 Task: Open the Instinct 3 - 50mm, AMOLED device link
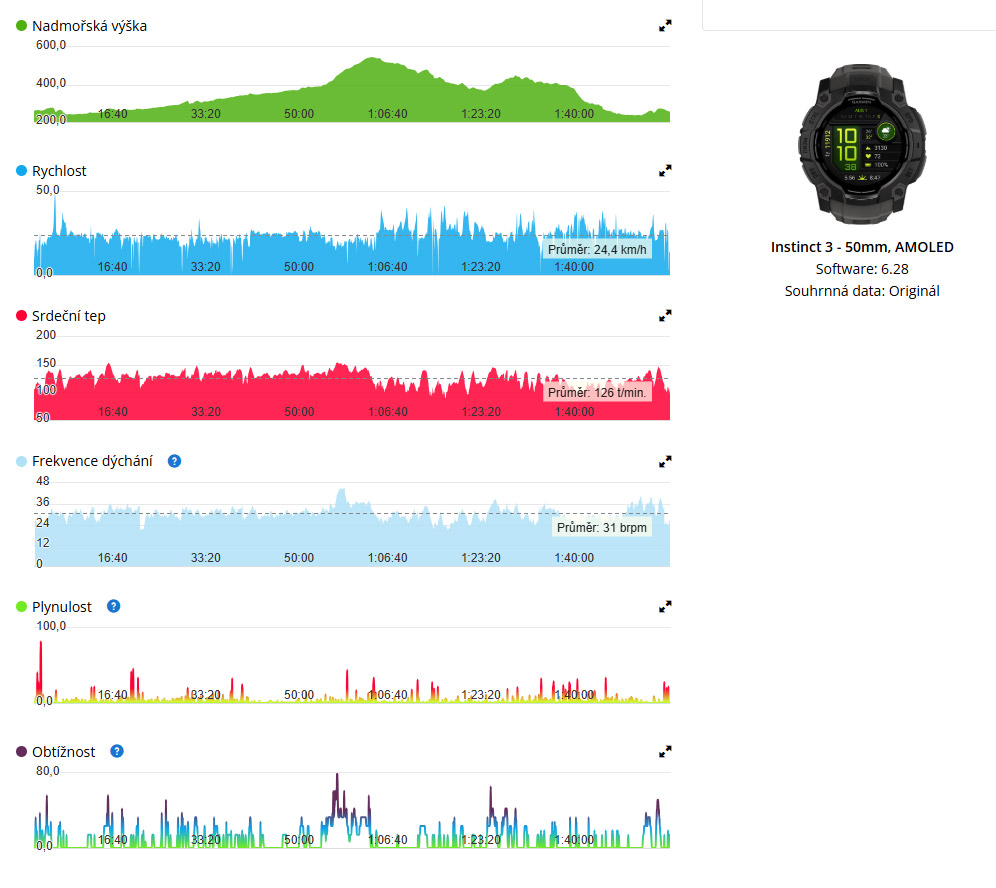point(861,247)
